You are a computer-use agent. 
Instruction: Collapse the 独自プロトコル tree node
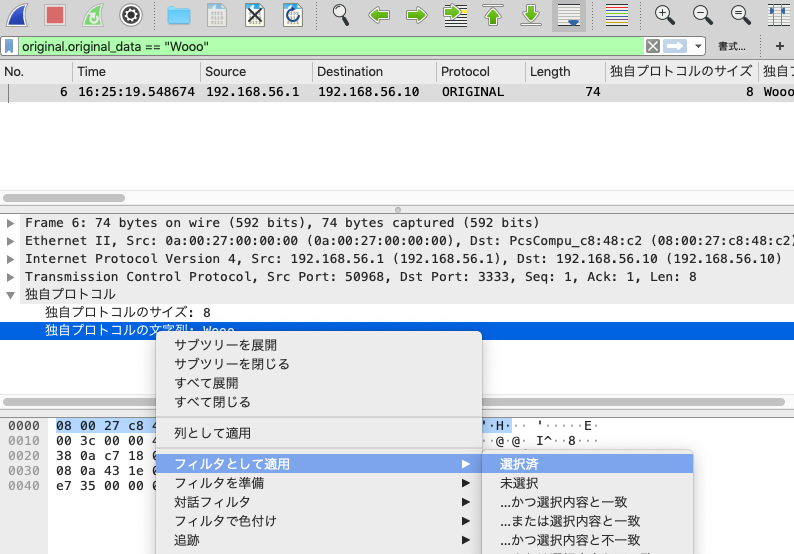[x=11, y=295]
